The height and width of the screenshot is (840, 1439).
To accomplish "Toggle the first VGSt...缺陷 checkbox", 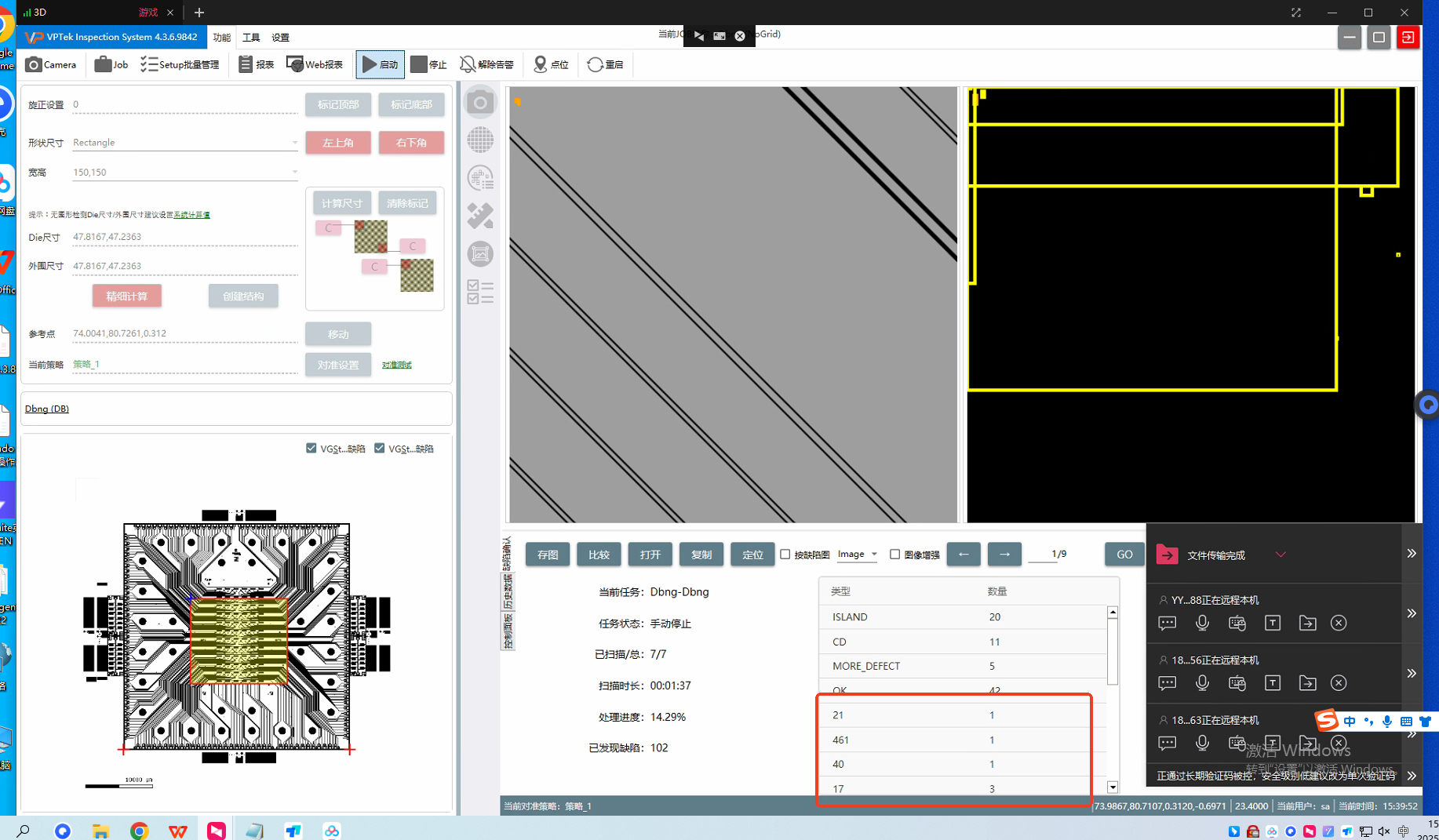I will [x=311, y=448].
